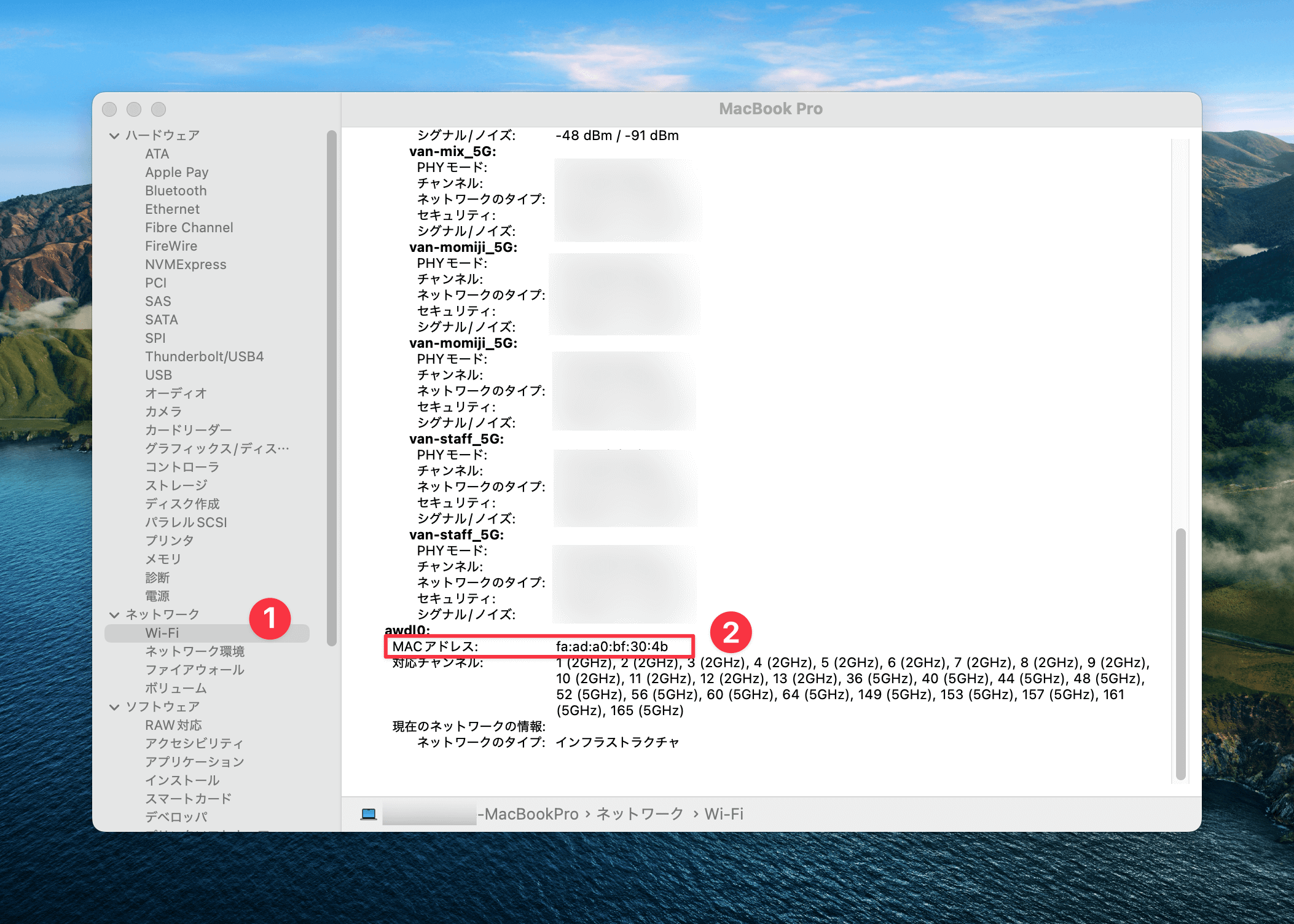Select NVMExpress entry

point(186,265)
